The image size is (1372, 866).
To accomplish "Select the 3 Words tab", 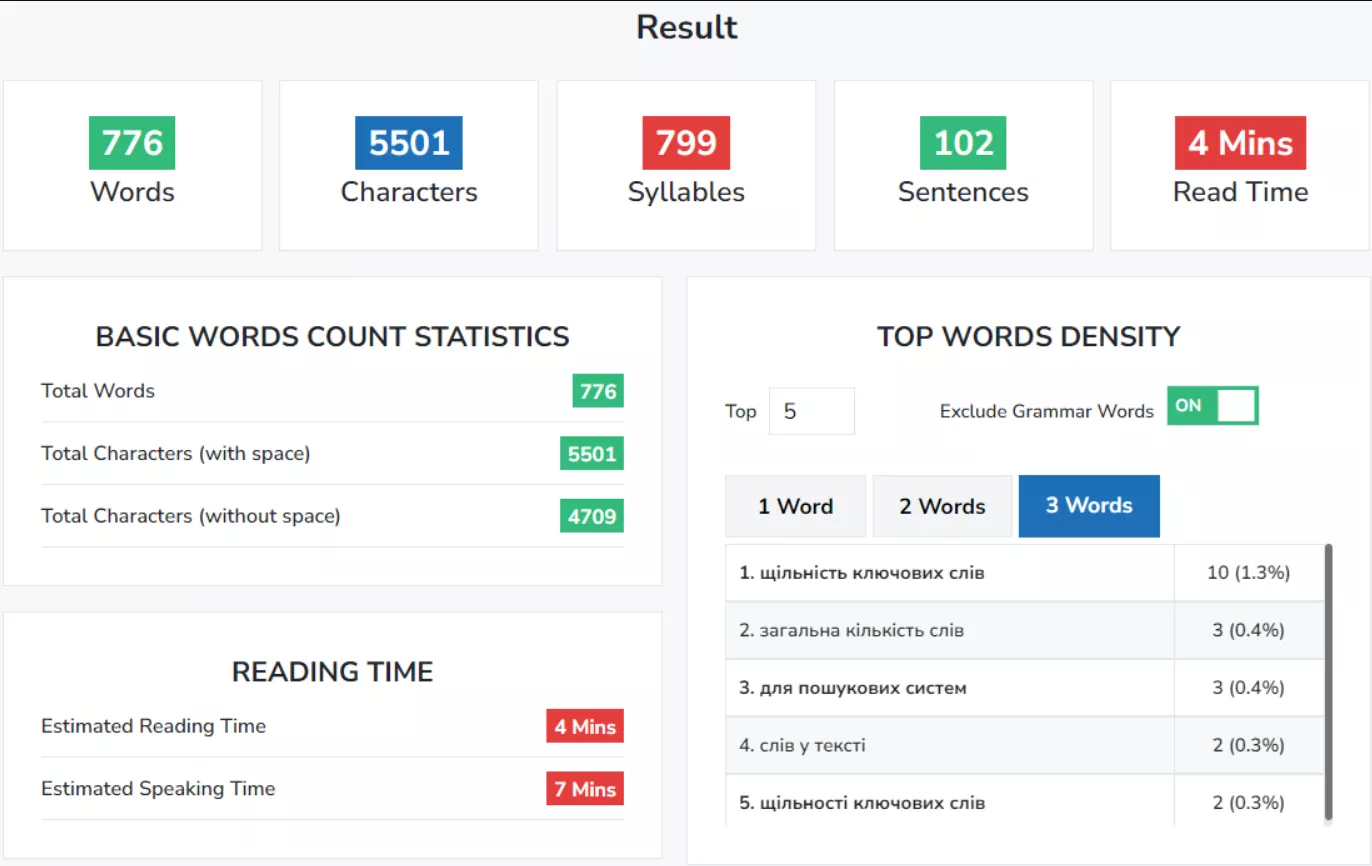I will pos(1089,506).
